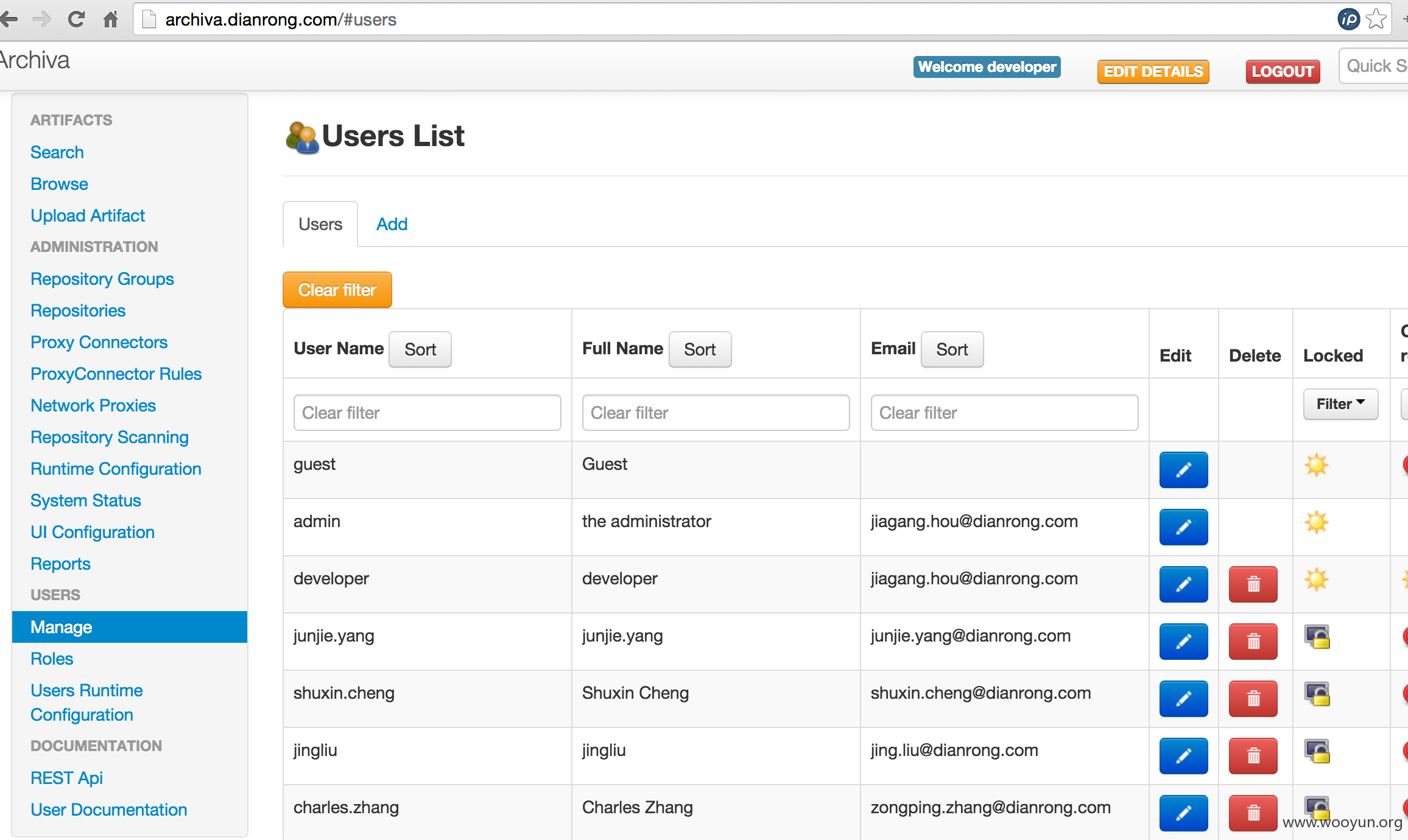Sort the table by User Name

[x=420, y=349]
